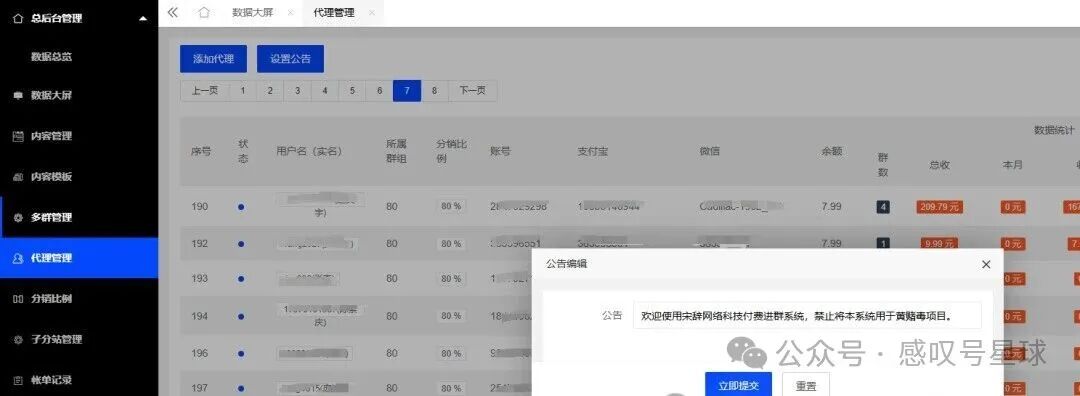Go to page 8
This screenshot has width=1080, height=396.
point(435,91)
